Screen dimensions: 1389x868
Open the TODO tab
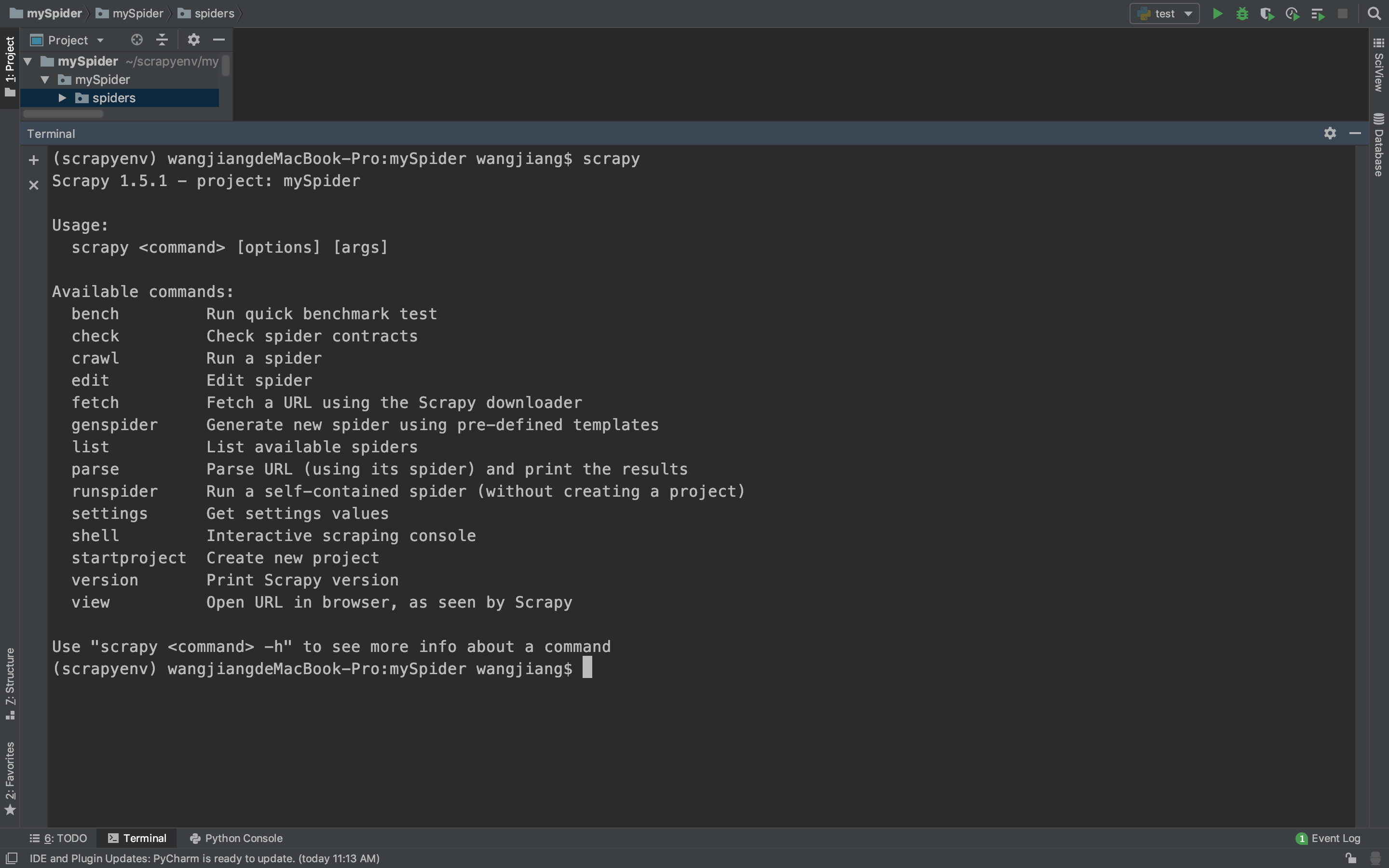coord(58,838)
